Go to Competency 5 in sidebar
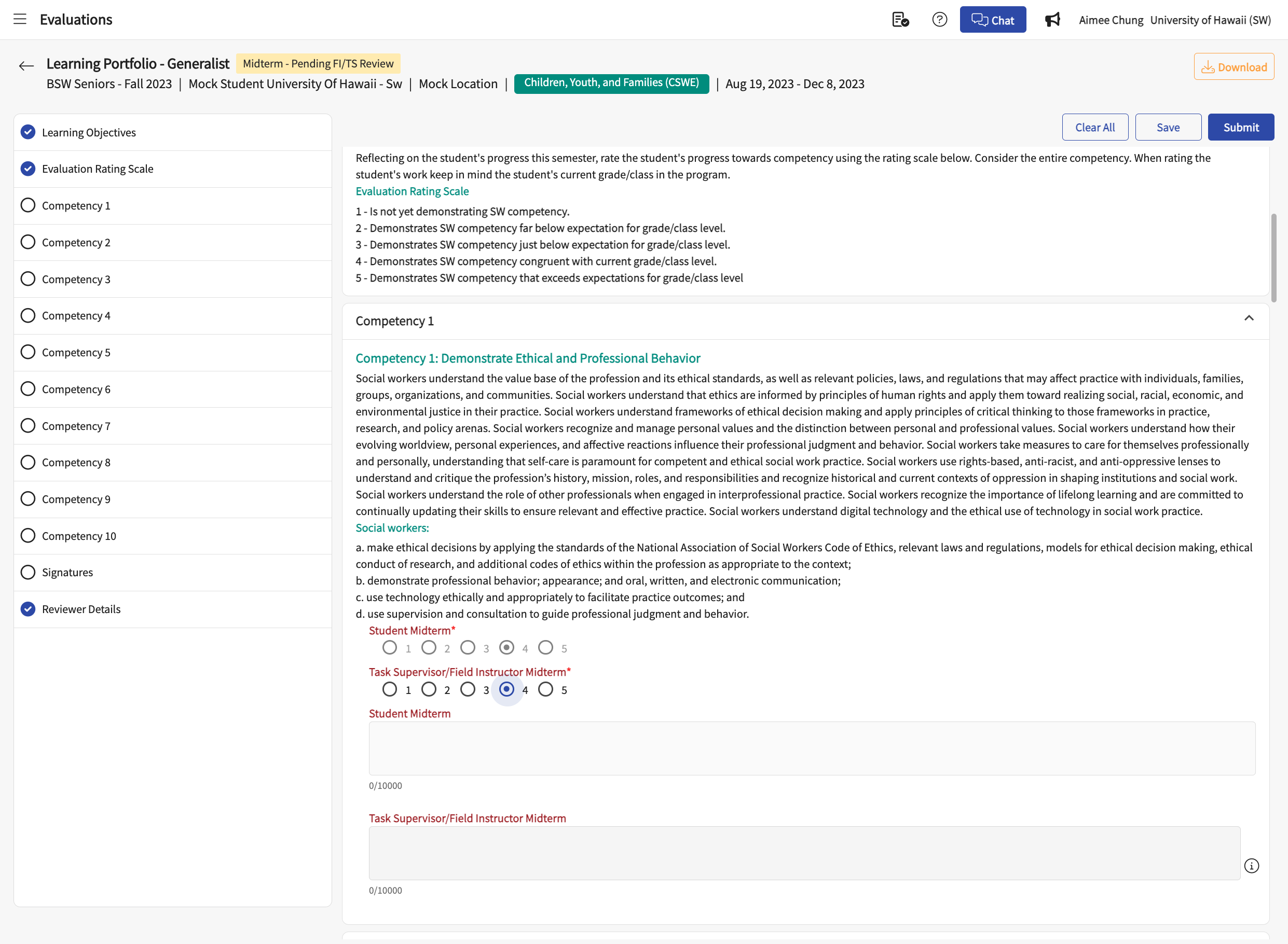 [x=173, y=352]
